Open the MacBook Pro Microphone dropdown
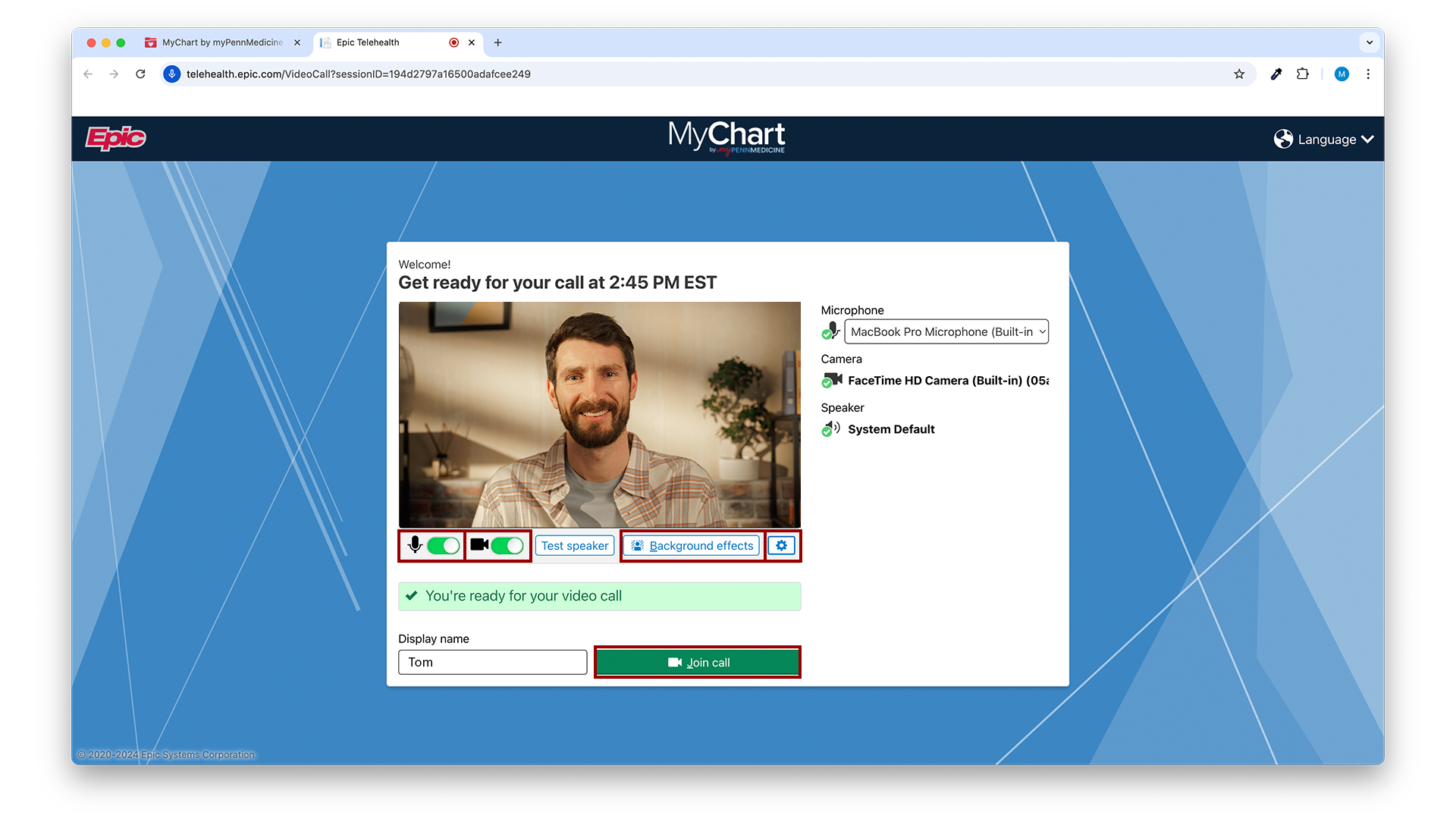Screen dimensions: 1456x819 click(x=946, y=331)
